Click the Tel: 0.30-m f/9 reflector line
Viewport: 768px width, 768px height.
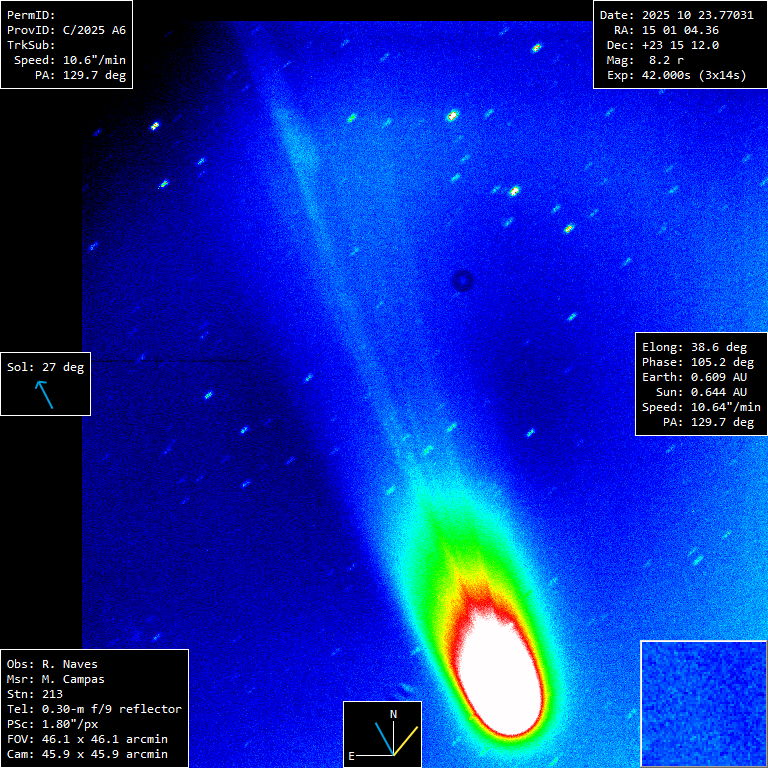94,709
